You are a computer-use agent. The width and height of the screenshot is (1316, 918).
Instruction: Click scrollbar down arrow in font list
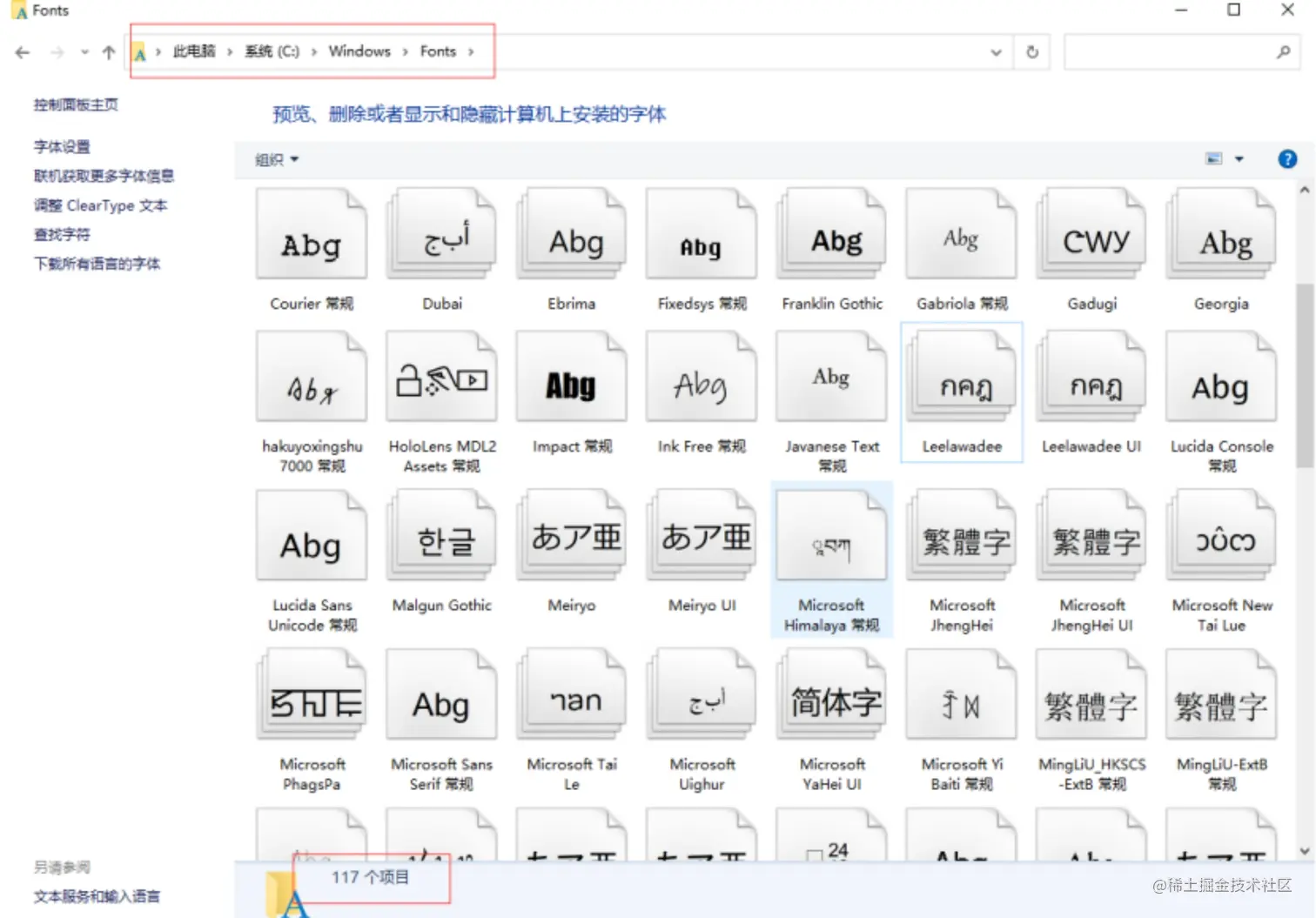[1304, 851]
